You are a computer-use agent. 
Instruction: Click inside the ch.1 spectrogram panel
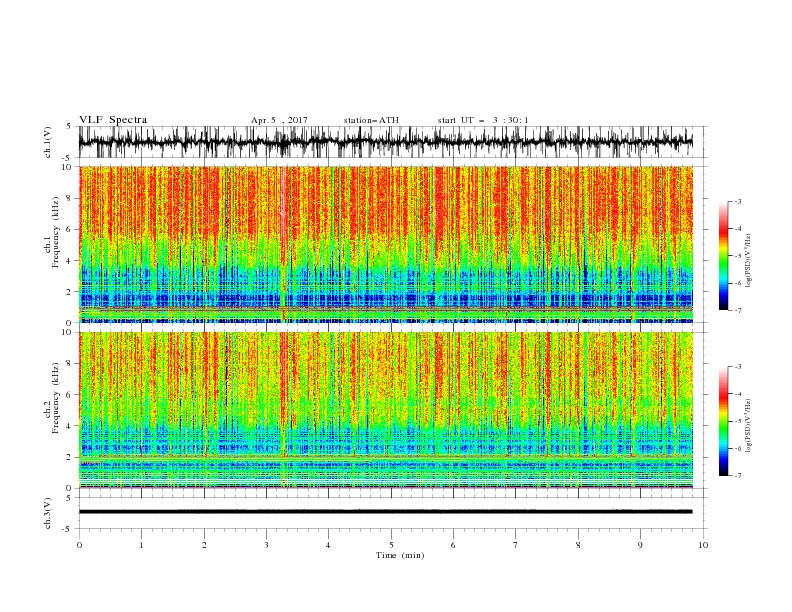click(385, 244)
